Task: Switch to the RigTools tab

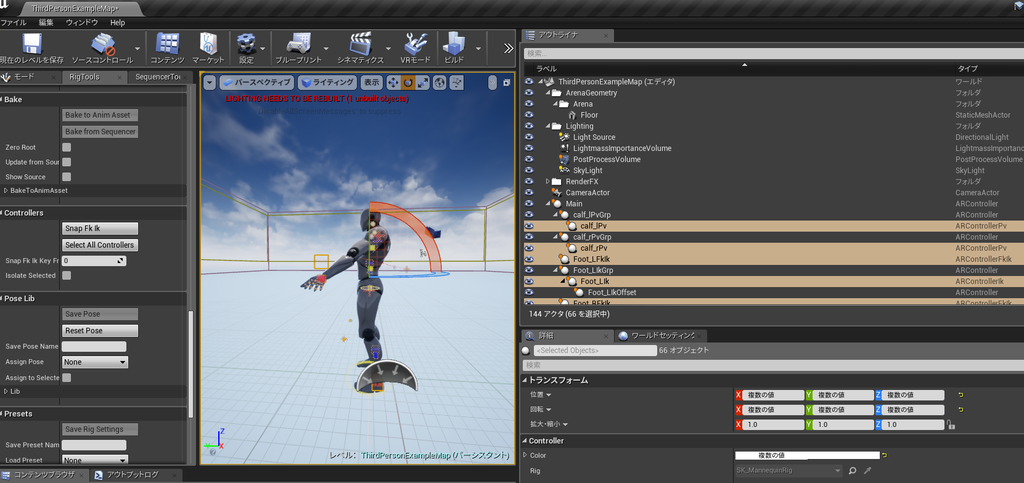Action: pos(84,77)
